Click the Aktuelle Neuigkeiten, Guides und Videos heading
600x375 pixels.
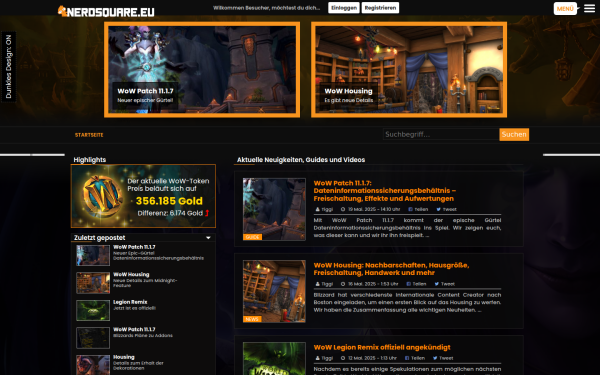pos(301,160)
